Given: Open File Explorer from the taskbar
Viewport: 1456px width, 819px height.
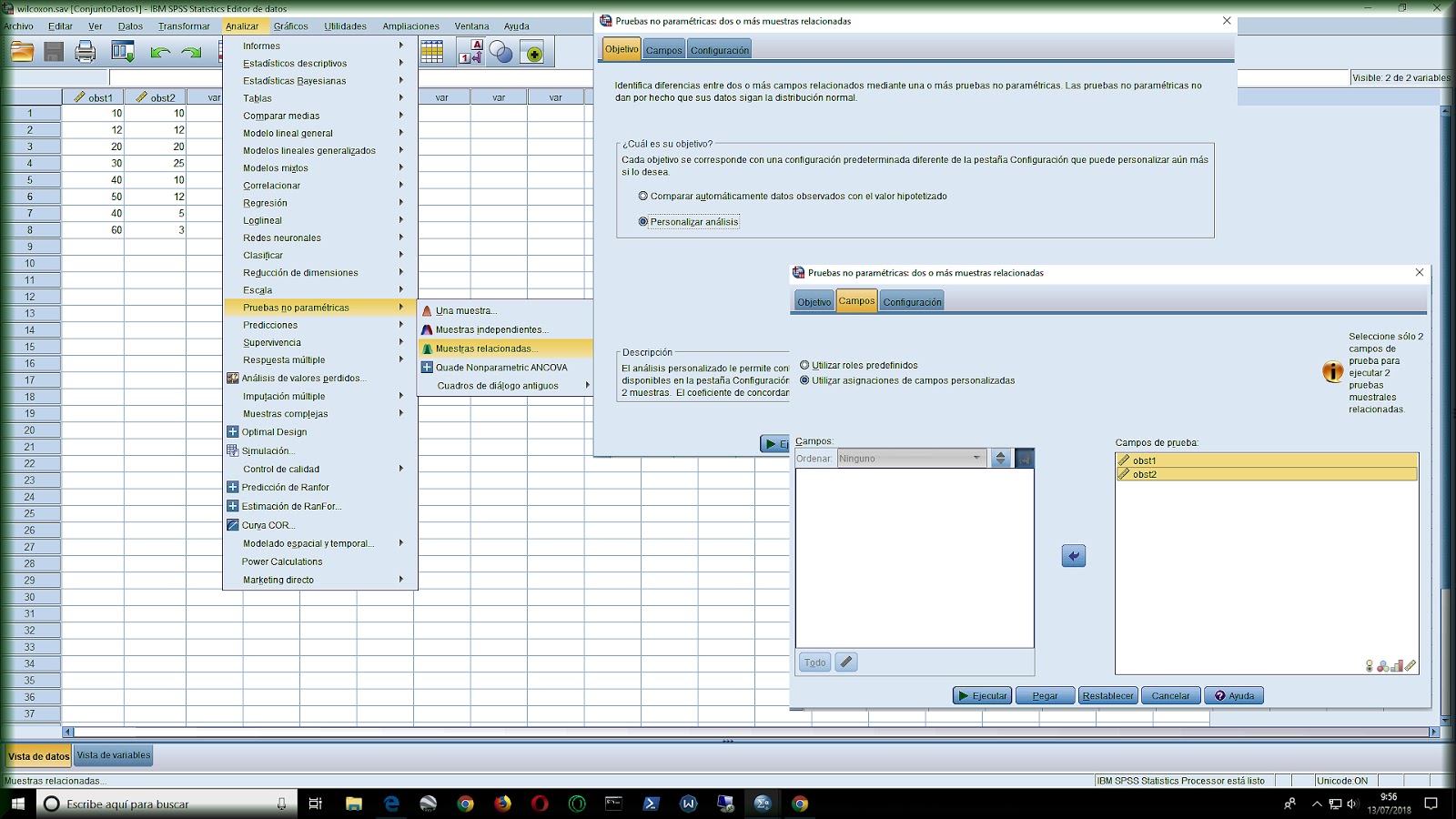Looking at the screenshot, I should coord(354,804).
